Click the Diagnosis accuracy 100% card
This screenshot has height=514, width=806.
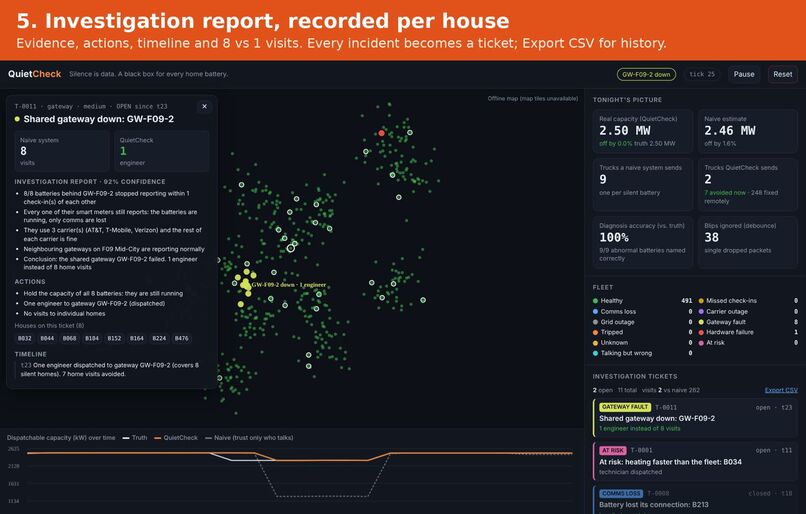click(x=642, y=242)
